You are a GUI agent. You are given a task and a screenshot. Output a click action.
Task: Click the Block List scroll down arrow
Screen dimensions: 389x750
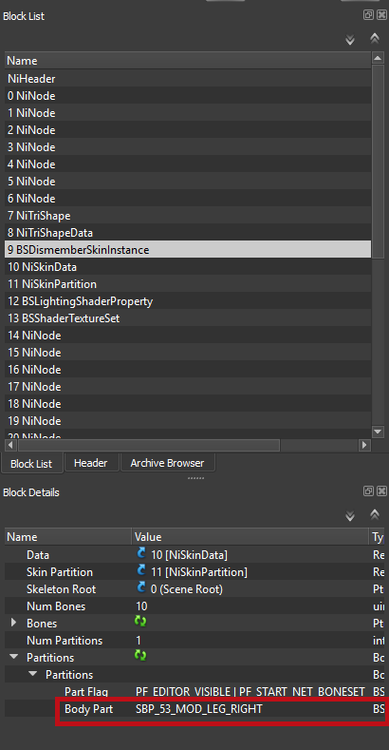(378, 431)
